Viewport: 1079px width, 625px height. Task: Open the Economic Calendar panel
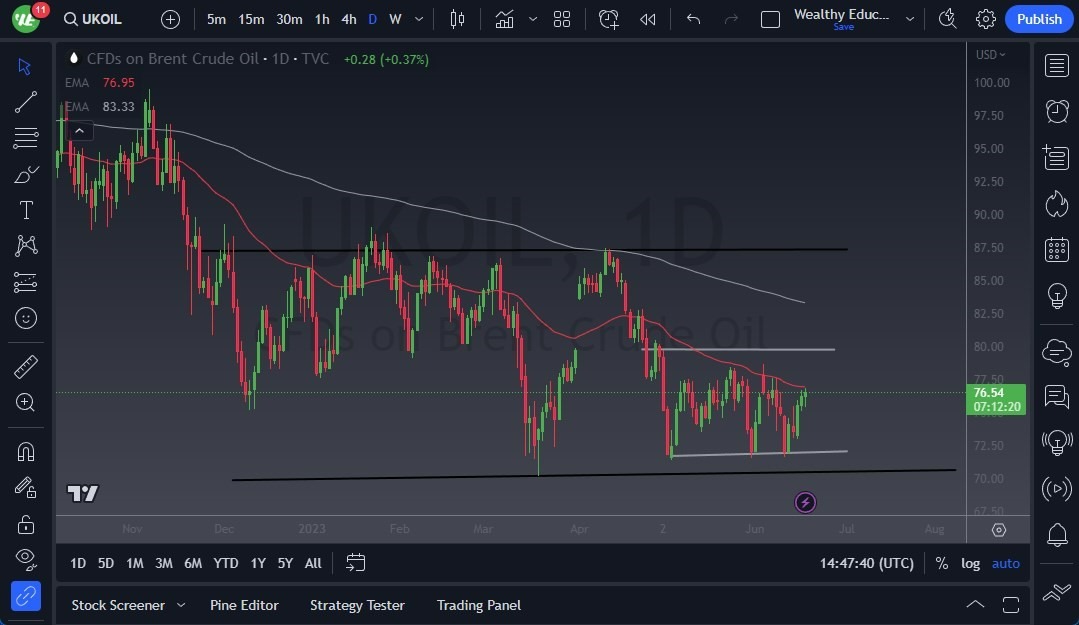(1056, 250)
